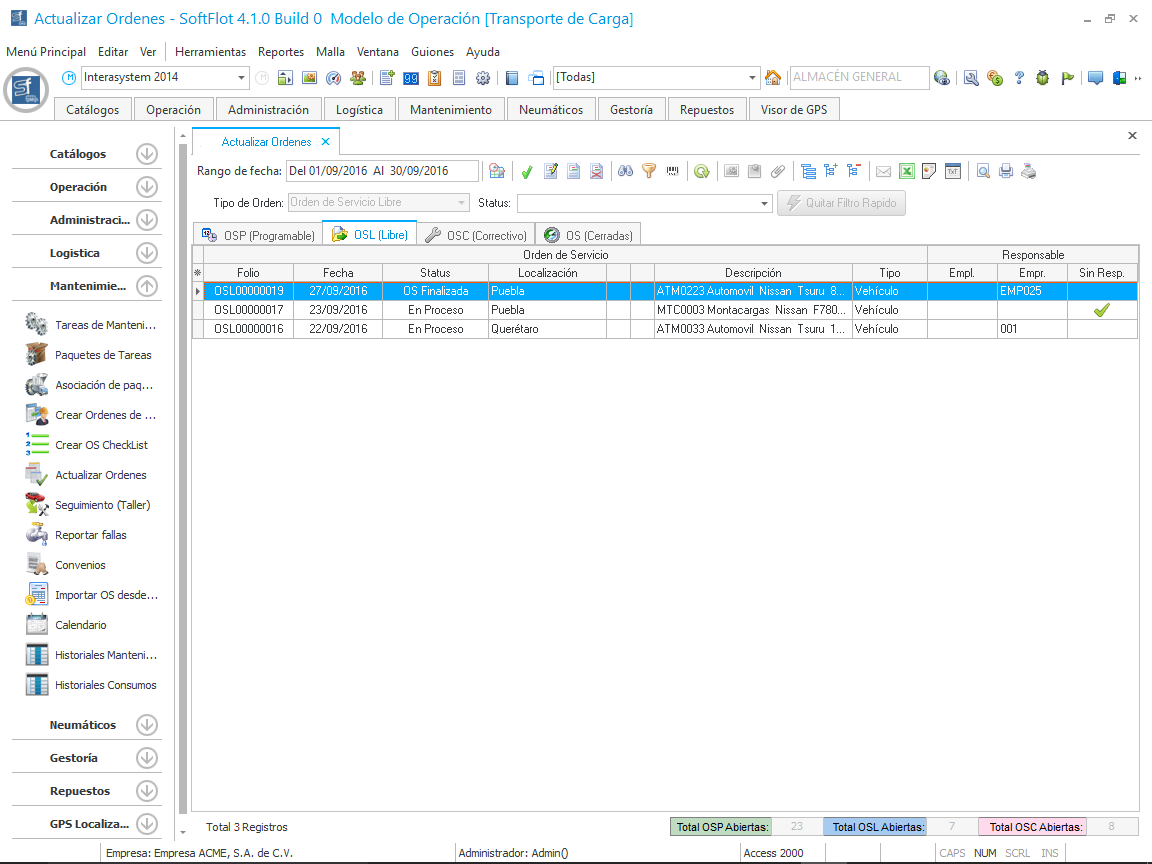Viewport: 1152px width, 864px height.
Task: Click the green checkmark approve icon
Action: pos(527,172)
